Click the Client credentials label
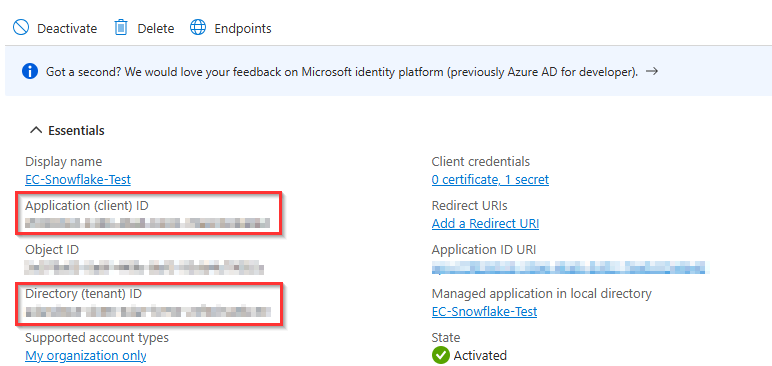772x366 pixels. click(x=481, y=162)
